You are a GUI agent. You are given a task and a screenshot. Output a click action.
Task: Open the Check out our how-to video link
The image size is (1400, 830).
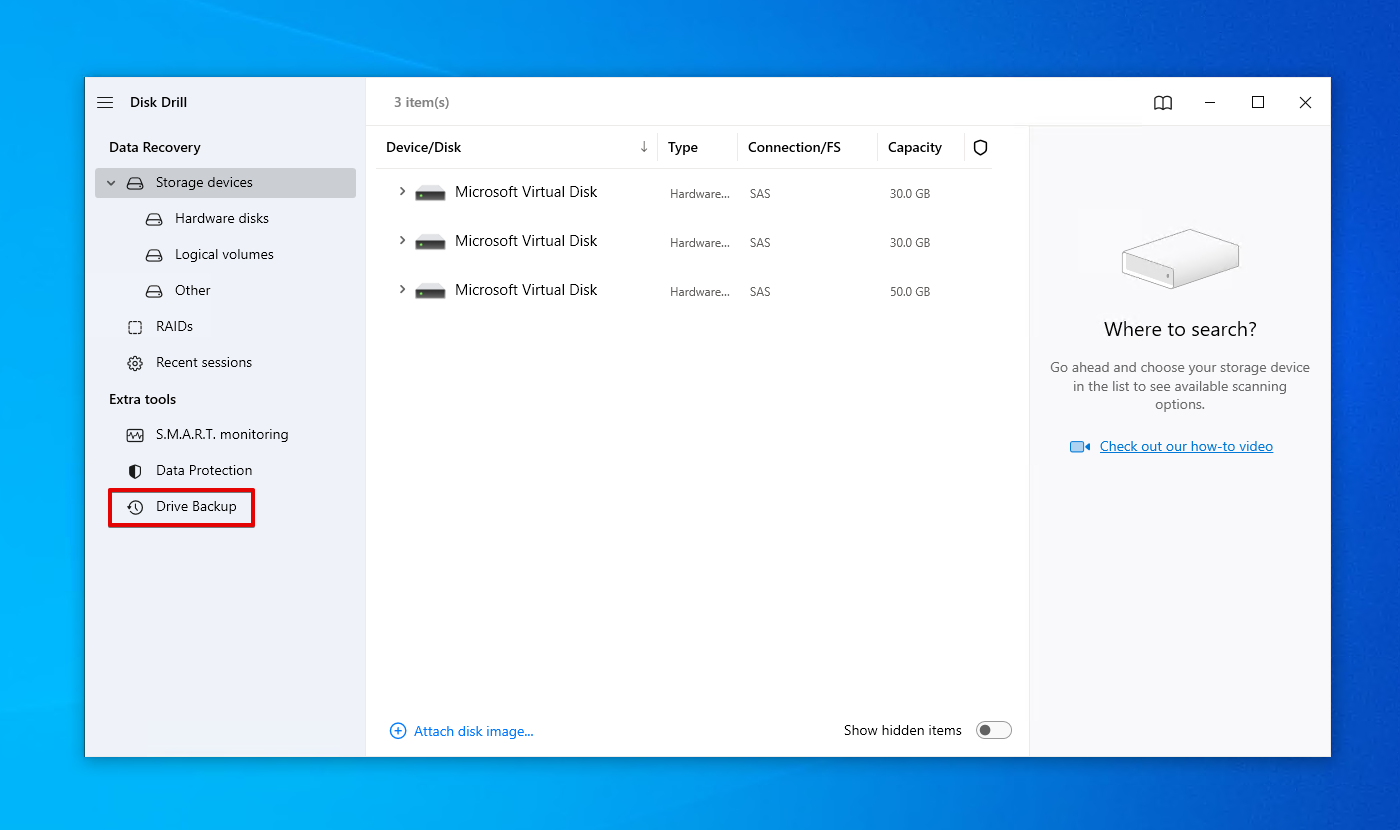click(1186, 446)
